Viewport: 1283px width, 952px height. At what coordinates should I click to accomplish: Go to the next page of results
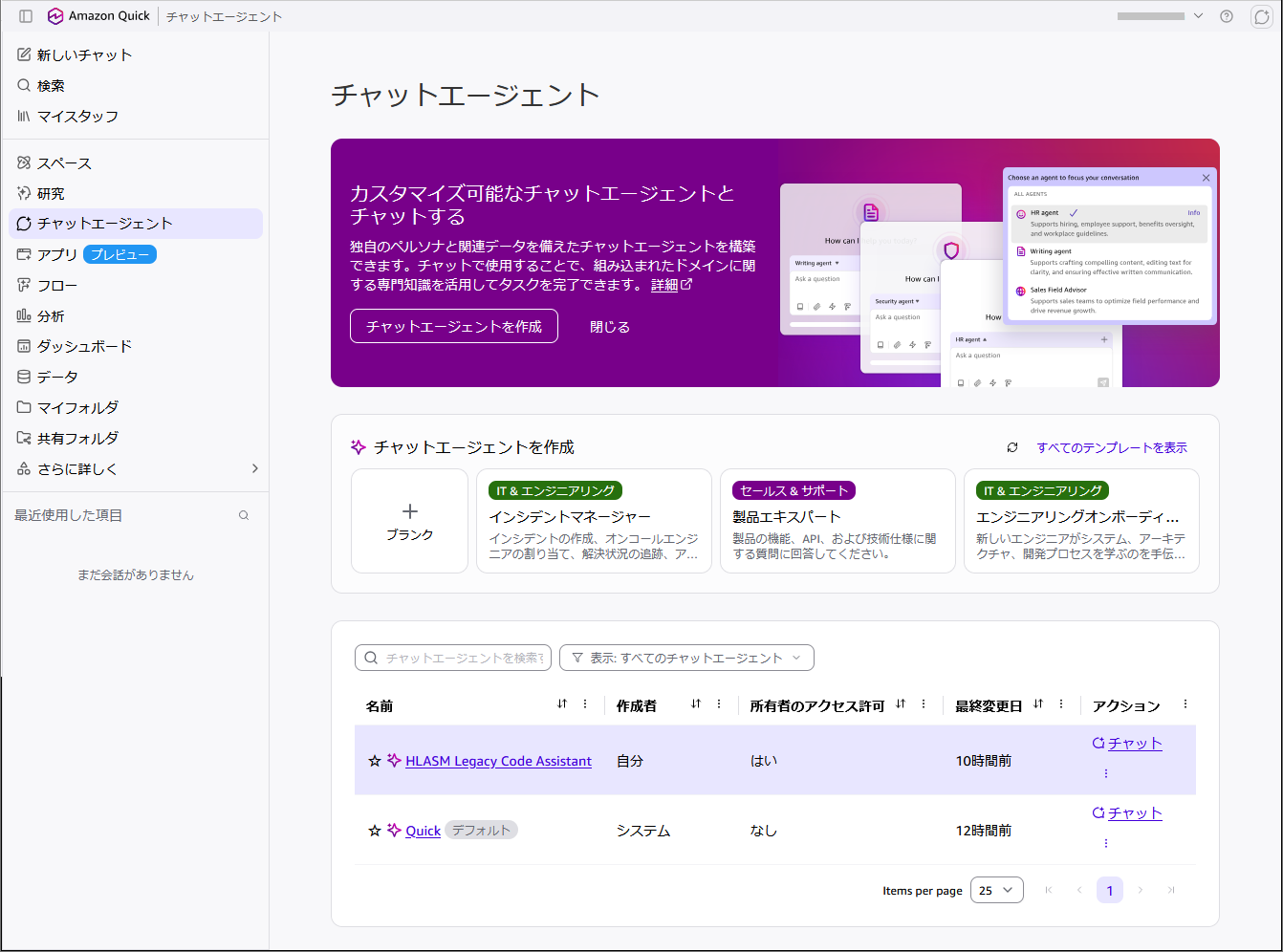tap(1141, 890)
